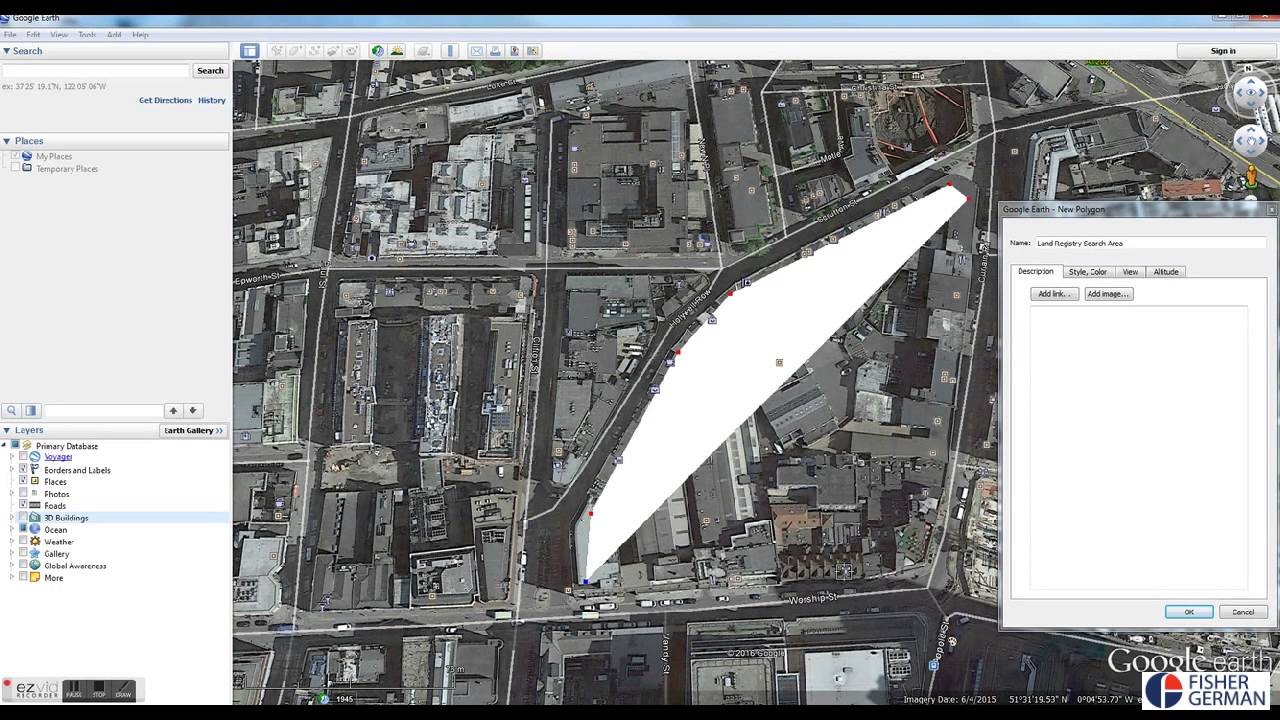Open the File menu
The width and height of the screenshot is (1280, 720).
tap(10, 34)
